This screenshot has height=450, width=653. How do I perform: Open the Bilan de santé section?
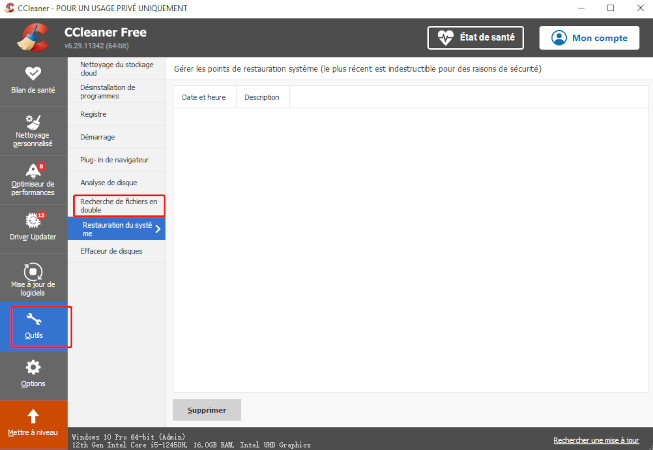[33, 81]
